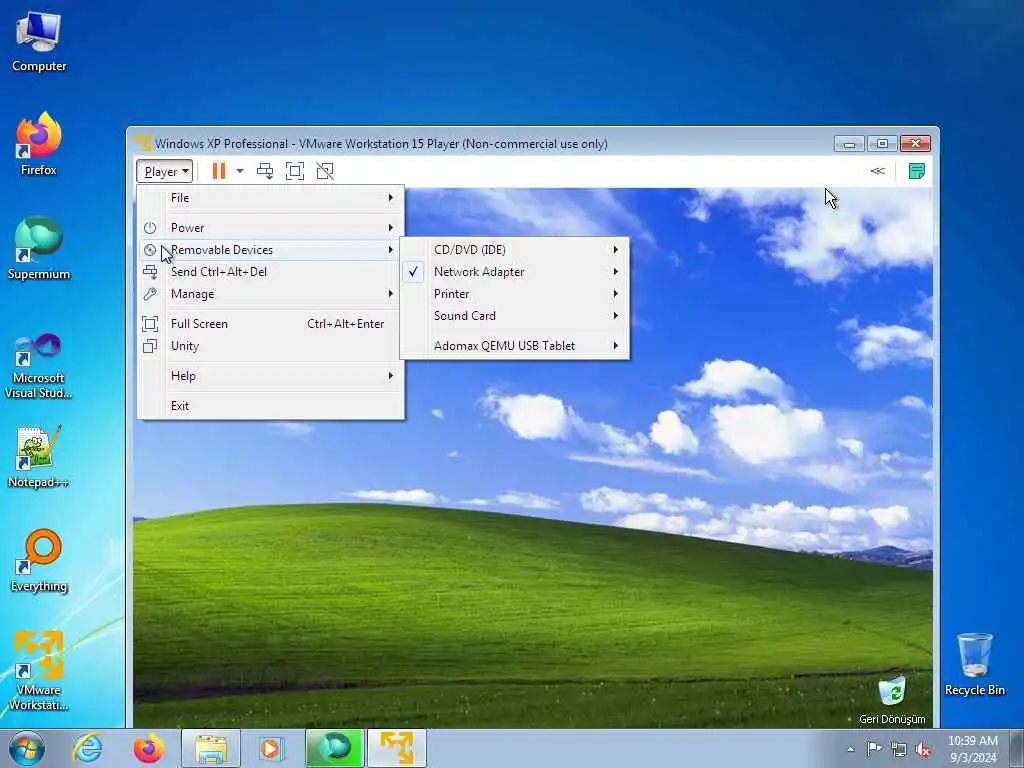Image resolution: width=1024 pixels, height=768 pixels.
Task: Expand Network Adapter device submenu
Action: 515,272
